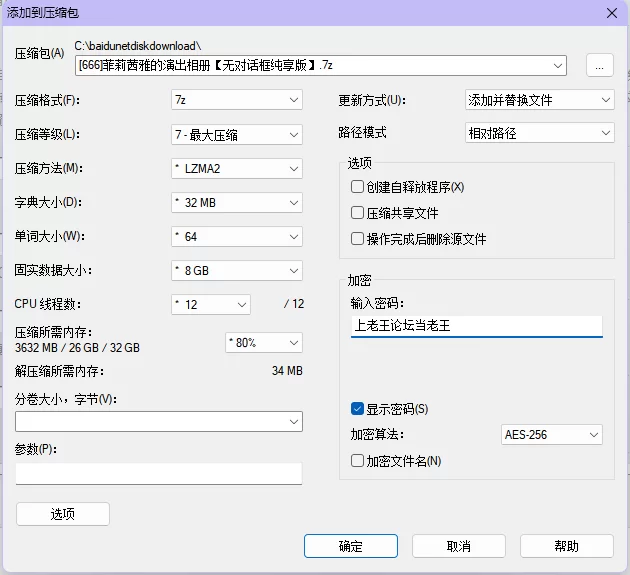This screenshot has width=630, height=575.
Task: Click the 确定 button
Action: 351,546
